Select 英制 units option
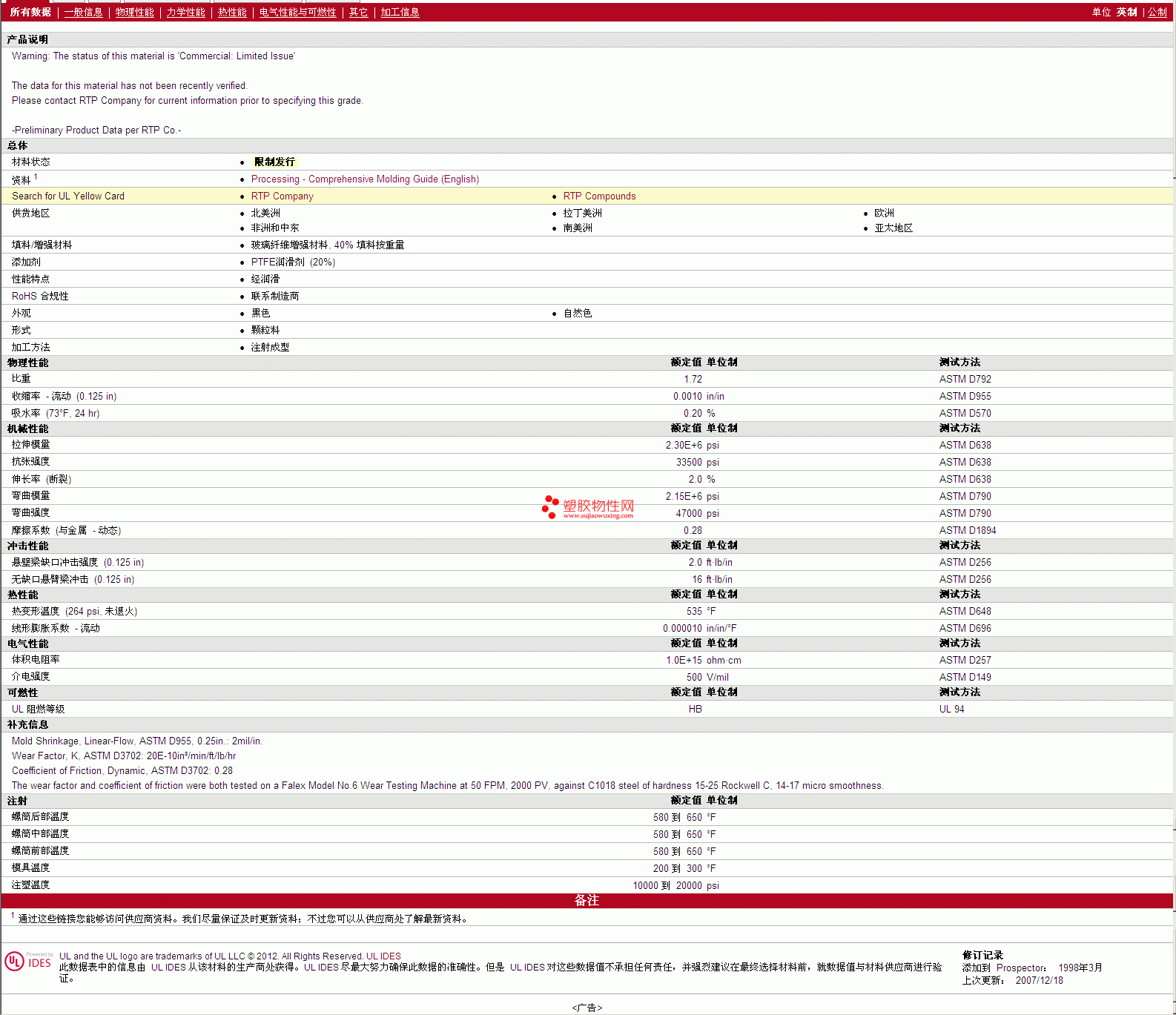 (1126, 13)
